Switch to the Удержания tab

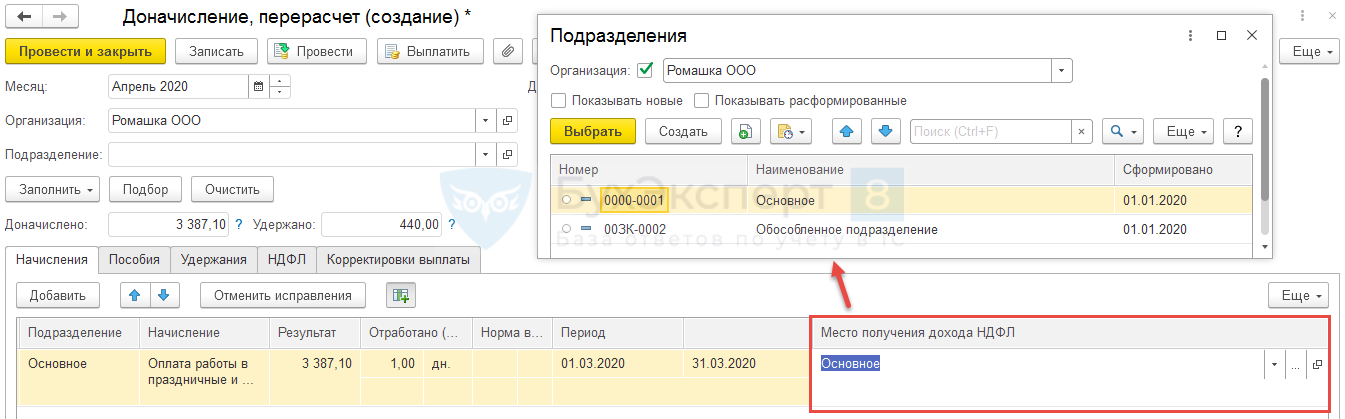click(214, 260)
